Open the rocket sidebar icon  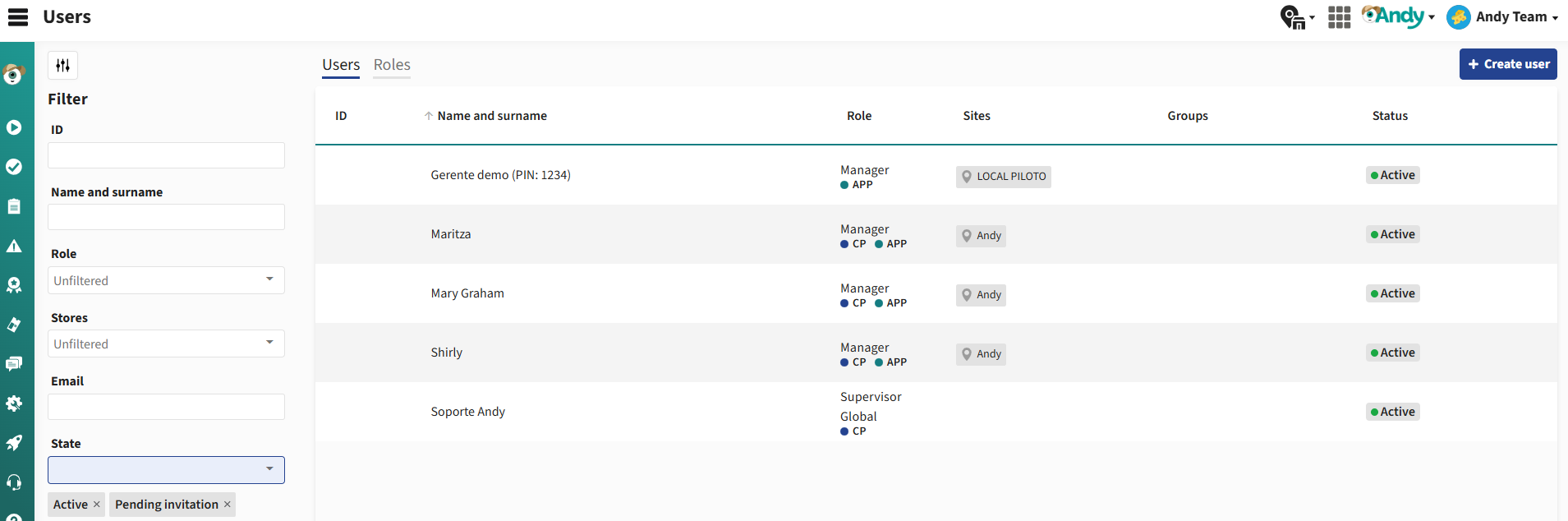(14, 443)
